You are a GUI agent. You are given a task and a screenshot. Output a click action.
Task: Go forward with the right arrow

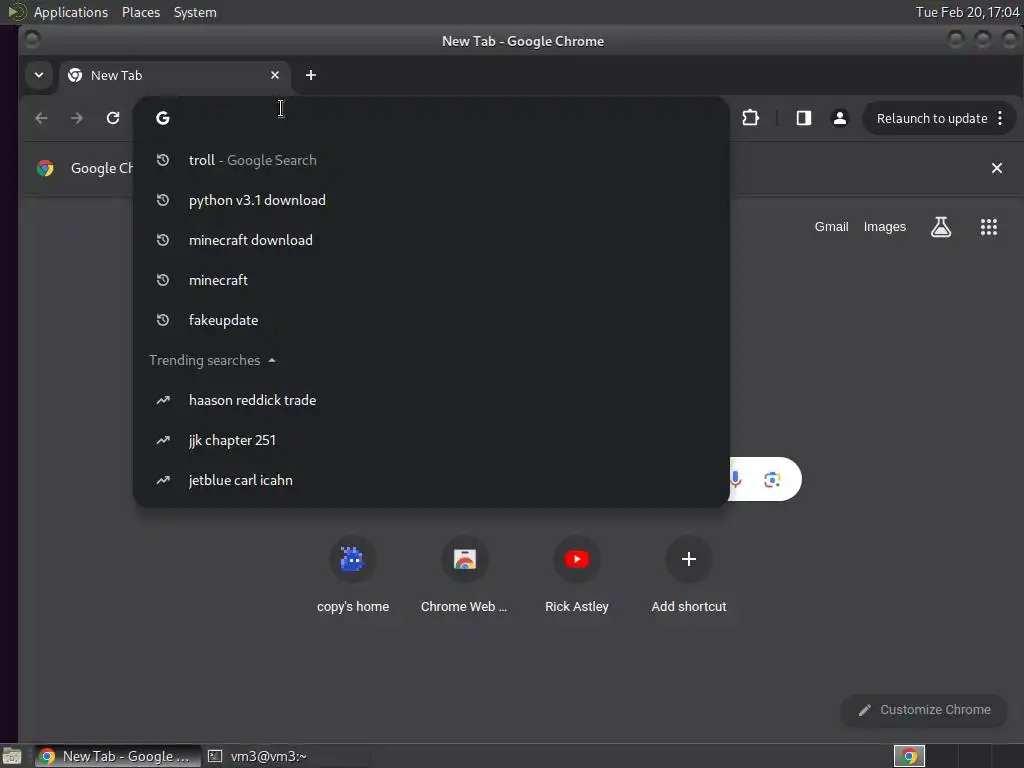point(77,118)
